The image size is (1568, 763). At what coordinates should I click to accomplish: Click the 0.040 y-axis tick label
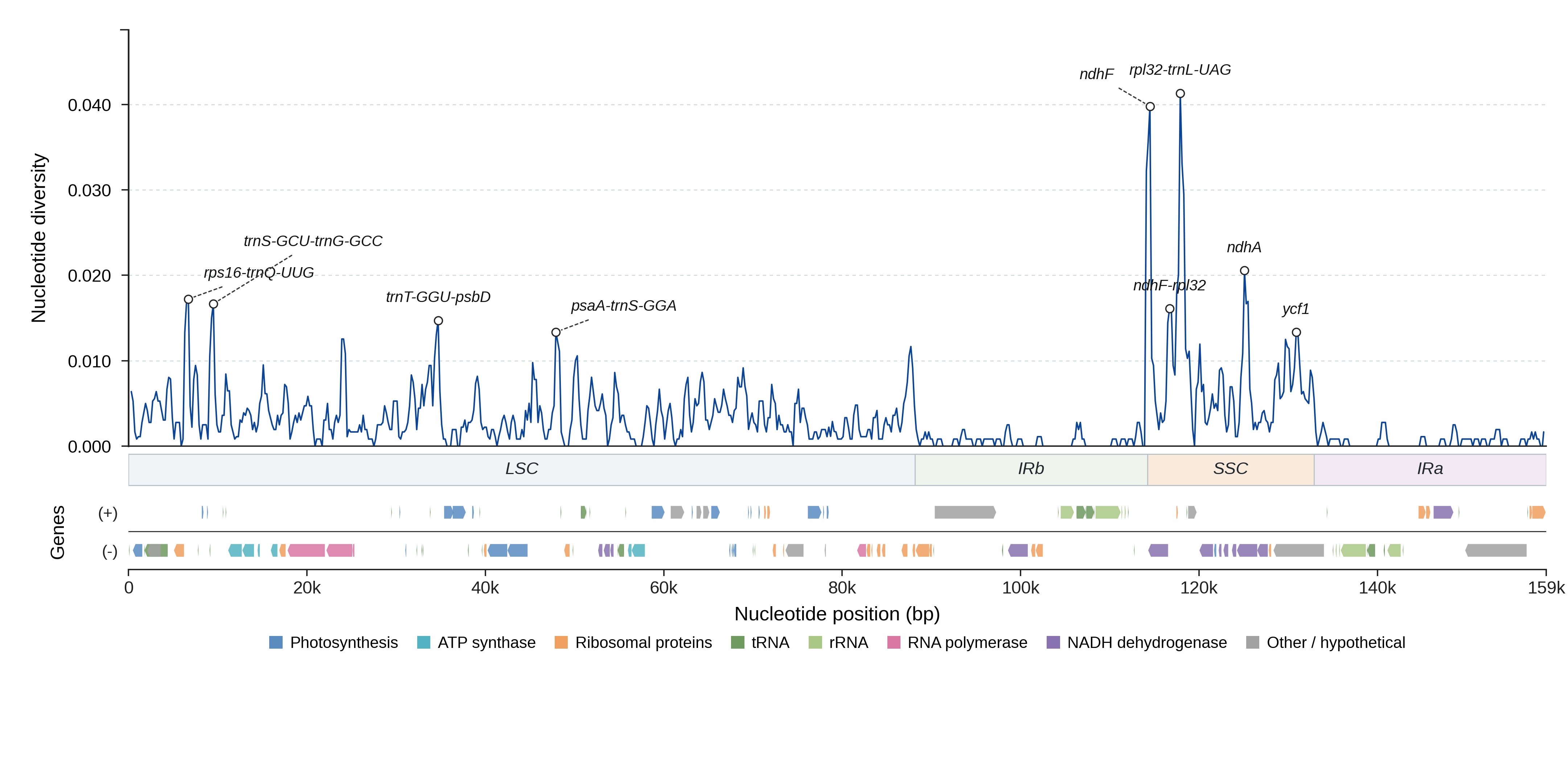coord(90,105)
